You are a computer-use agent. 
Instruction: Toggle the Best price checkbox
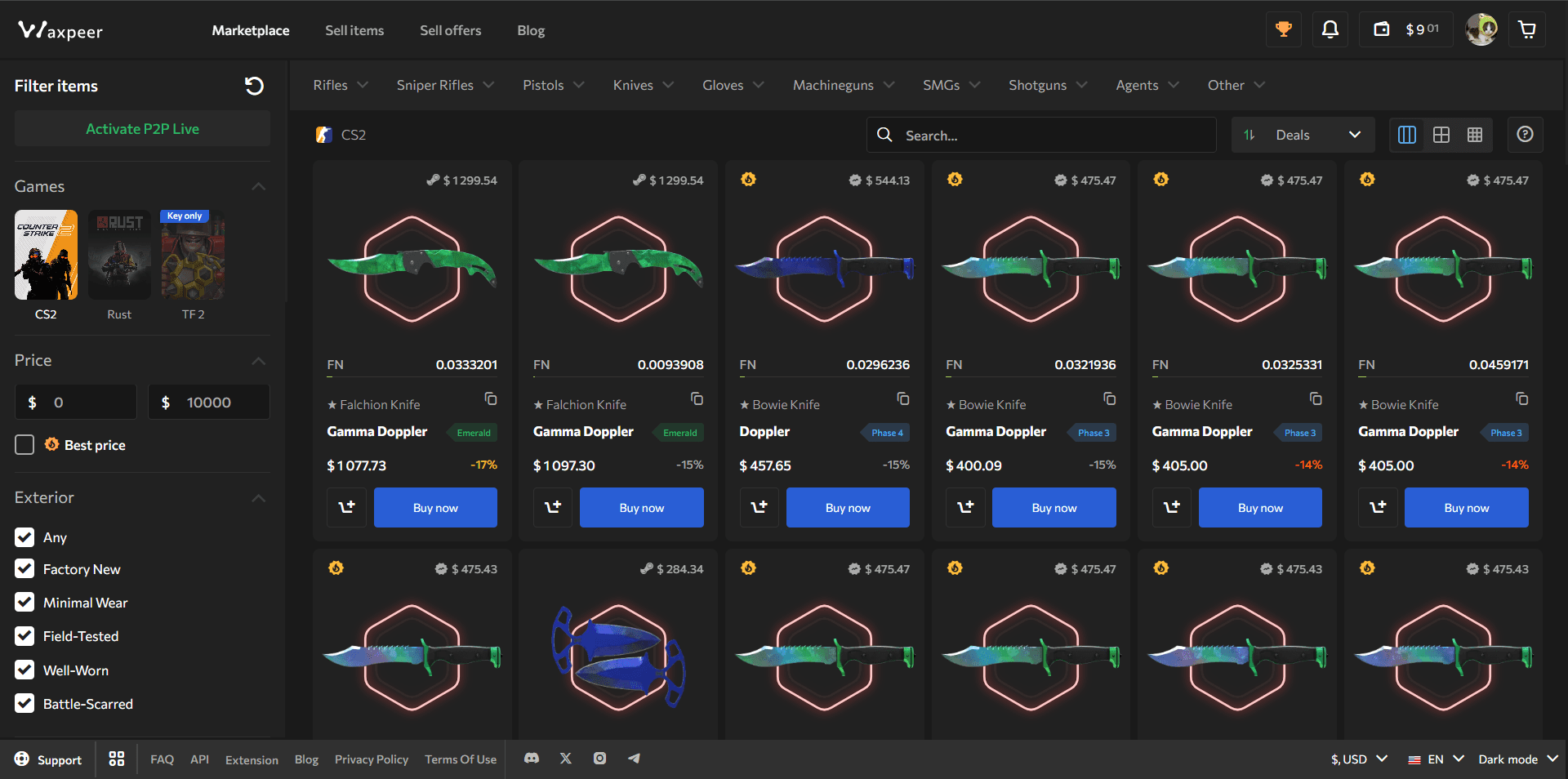(24, 445)
